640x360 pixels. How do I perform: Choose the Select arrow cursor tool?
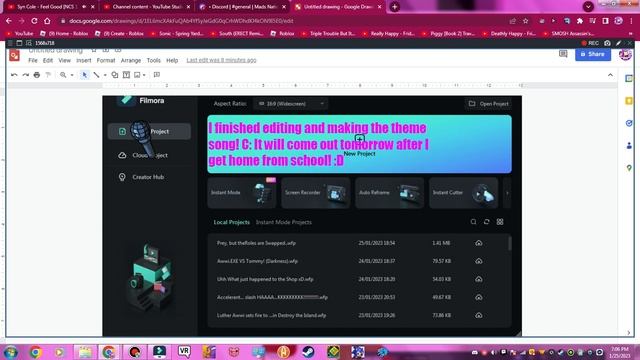coord(84,75)
